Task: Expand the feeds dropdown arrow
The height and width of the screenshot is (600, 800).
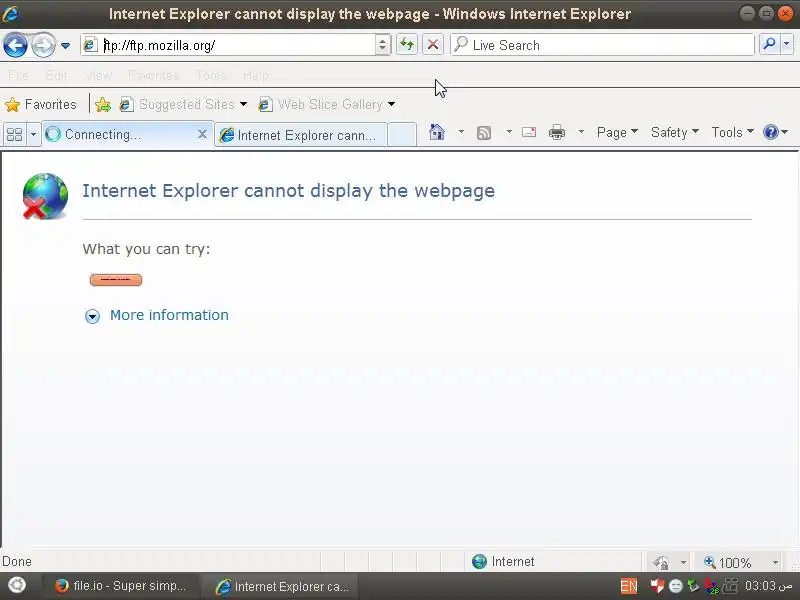Action: [x=509, y=132]
